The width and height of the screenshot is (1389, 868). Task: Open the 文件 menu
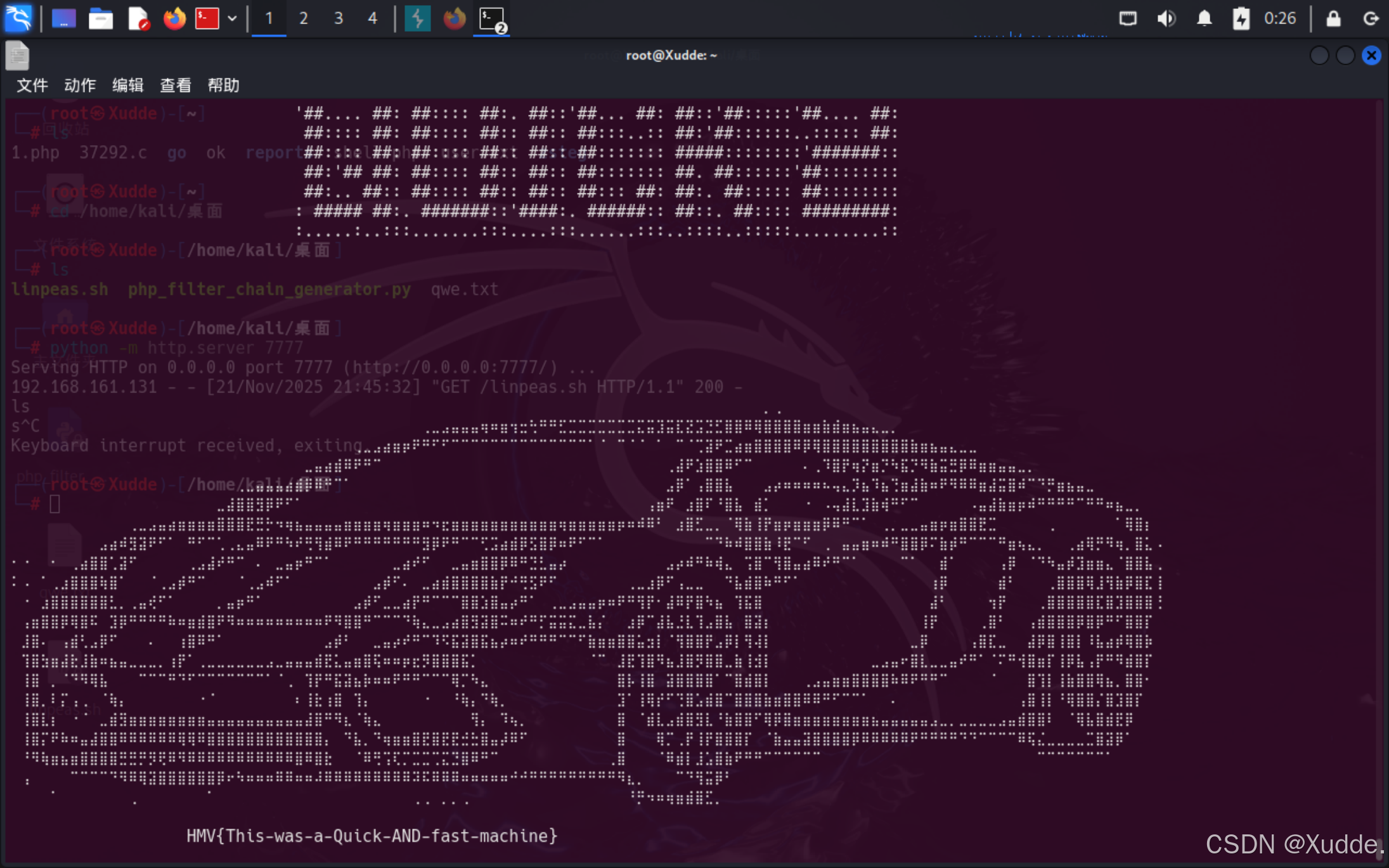point(32,85)
